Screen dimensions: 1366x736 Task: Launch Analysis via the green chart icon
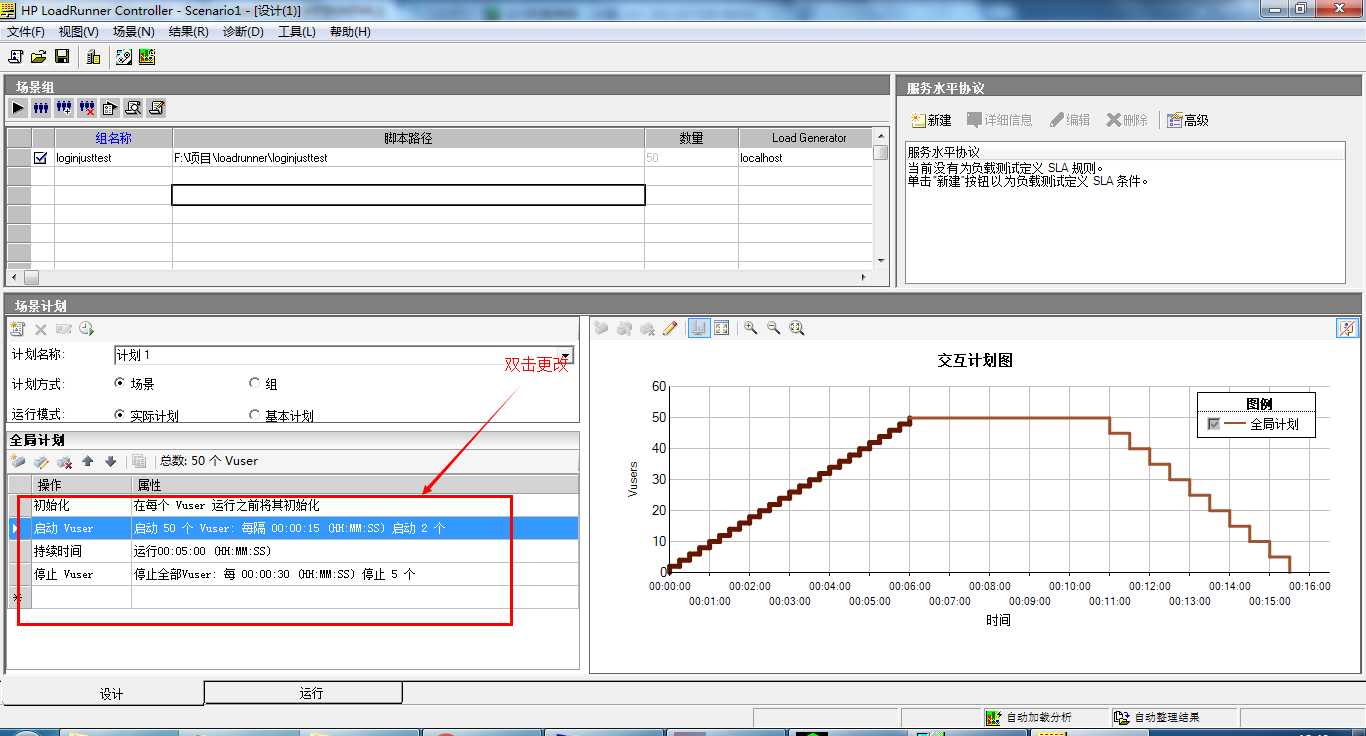point(147,57)
